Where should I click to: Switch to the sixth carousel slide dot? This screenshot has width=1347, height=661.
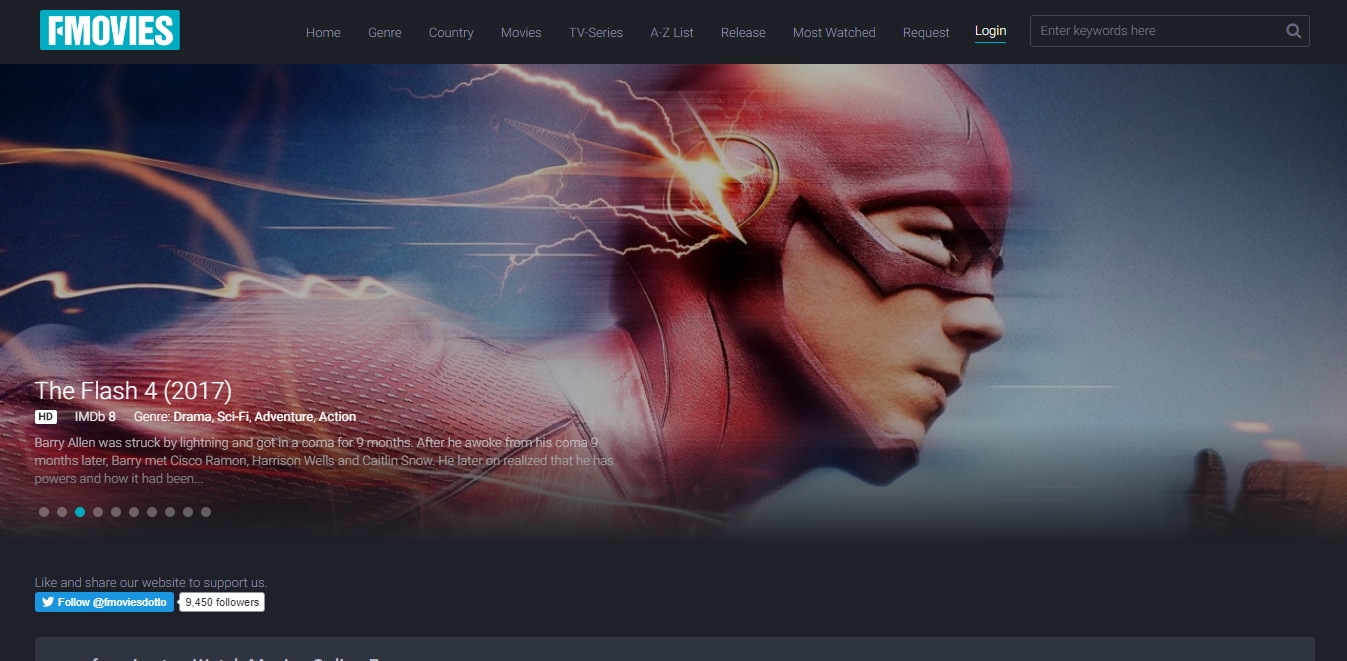point(134,512)
